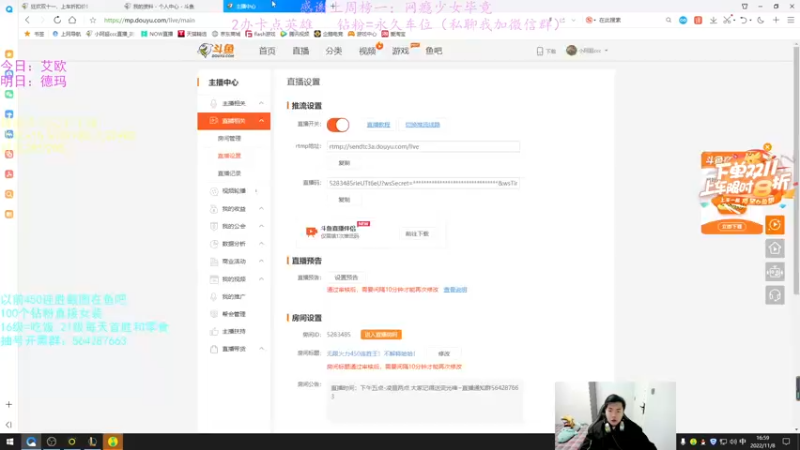This screenshot has width=800, height=450.
Task: Click the scissors screenshot icon in the toolbar
Action: (728, 20)
